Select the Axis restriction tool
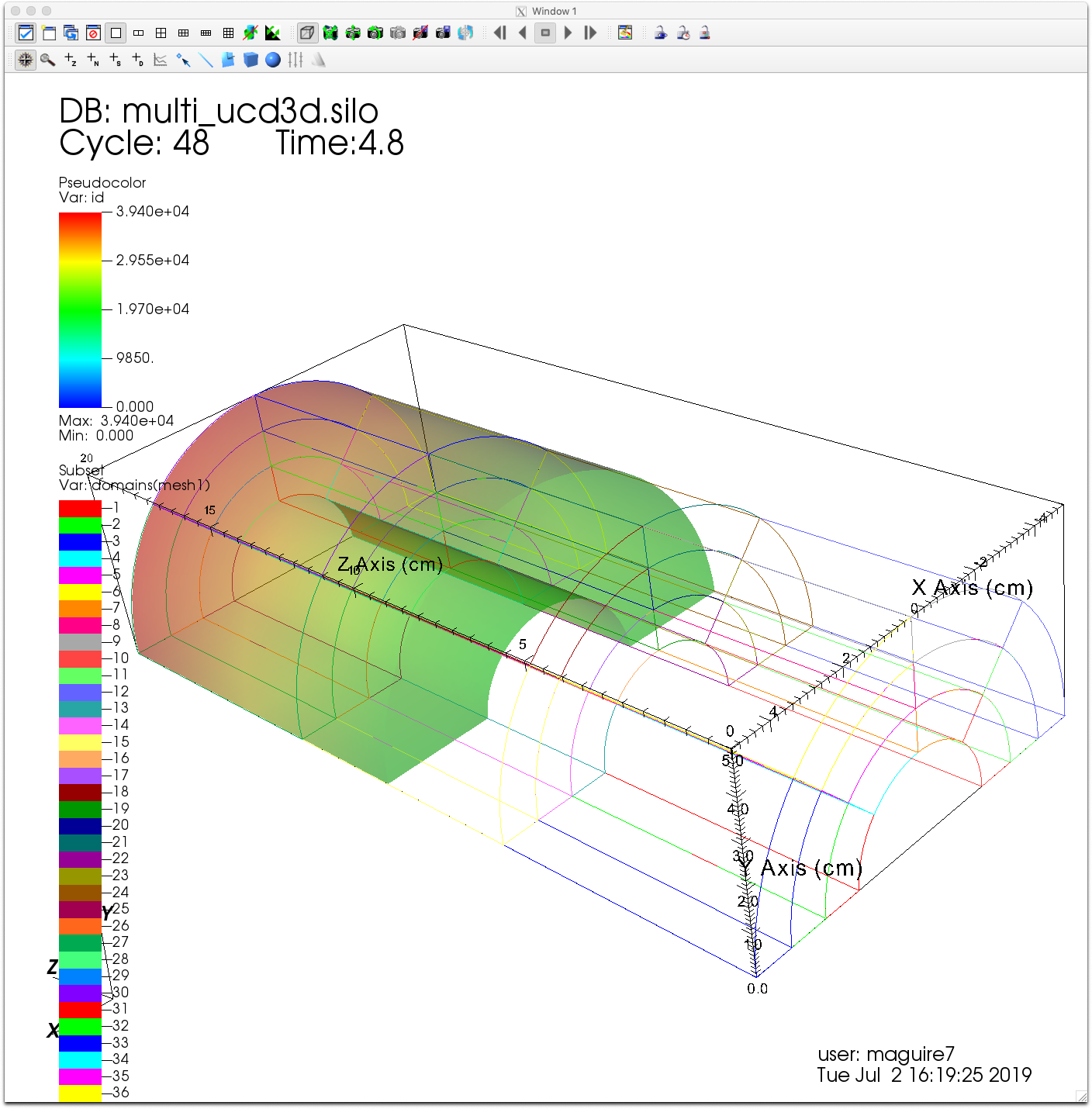The image size is (1092, 1109). (295, 60)
